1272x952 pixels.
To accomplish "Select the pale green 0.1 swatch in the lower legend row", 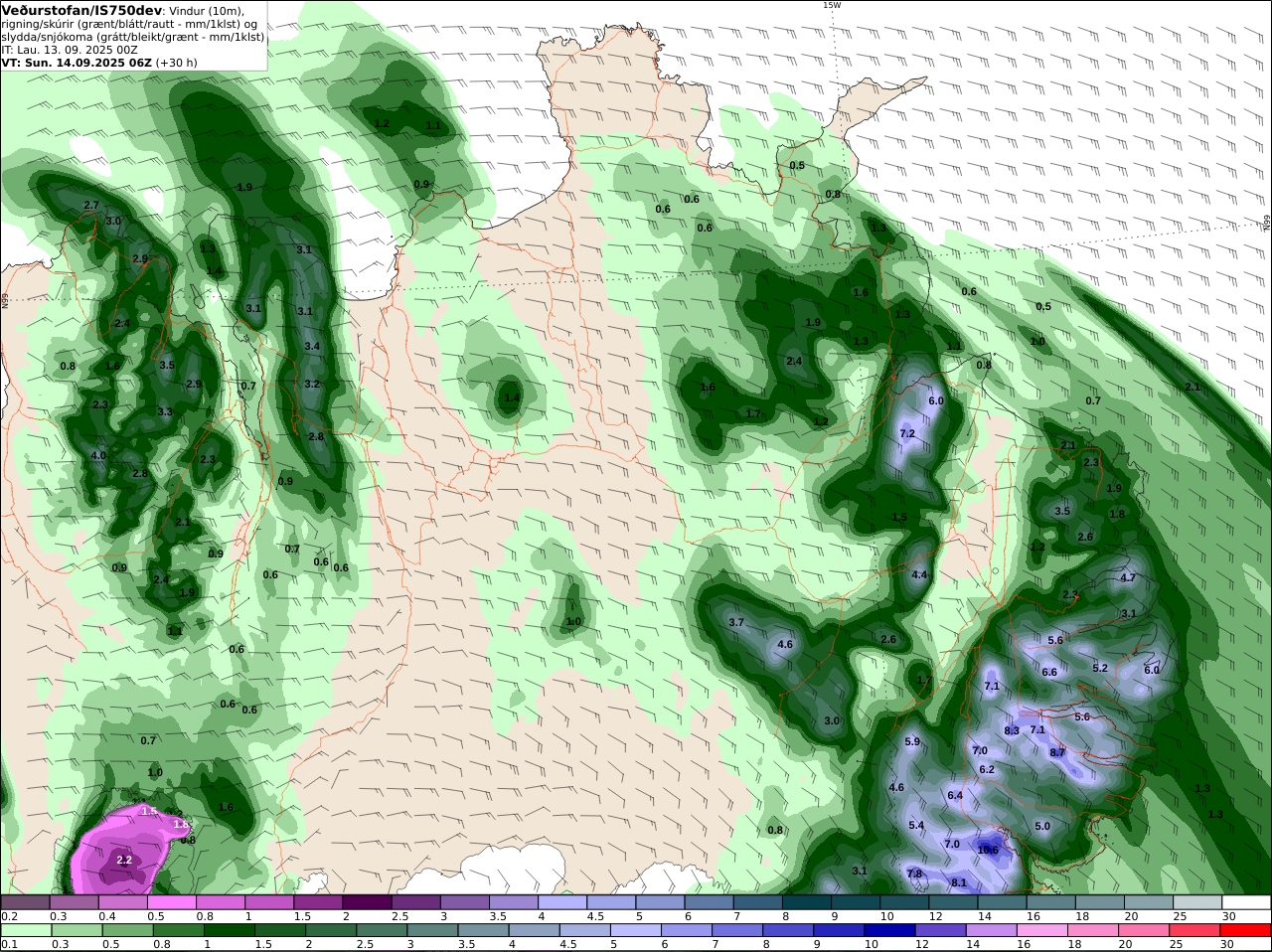I will pos(25,930).
